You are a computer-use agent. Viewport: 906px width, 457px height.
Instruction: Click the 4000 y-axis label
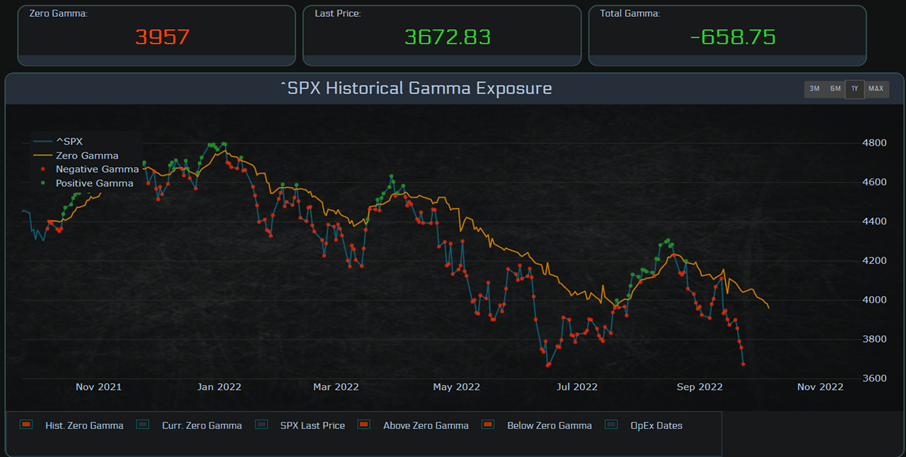coord(874,300)
